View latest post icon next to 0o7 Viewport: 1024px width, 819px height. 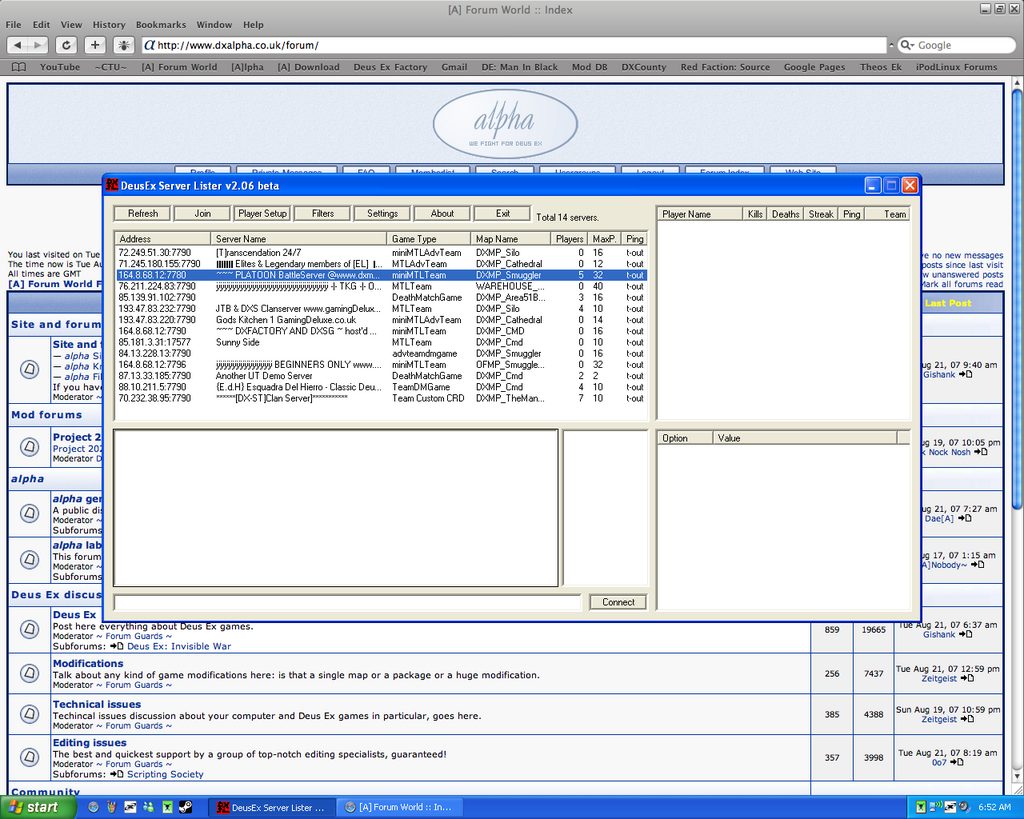pos(957,762)
